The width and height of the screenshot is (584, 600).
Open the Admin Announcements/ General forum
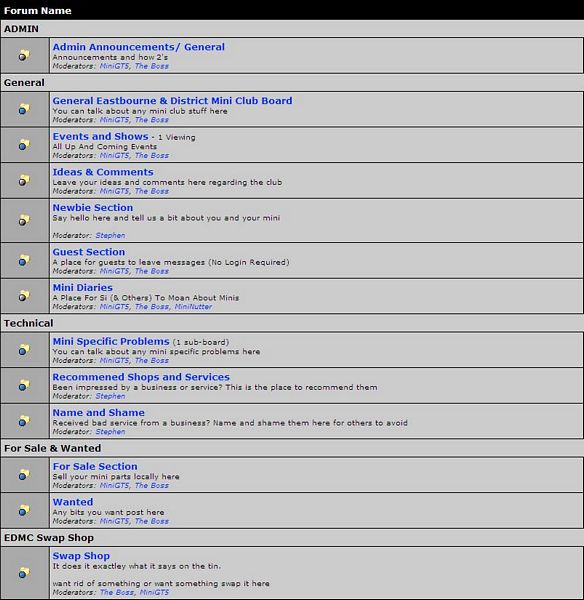point(139,47)
